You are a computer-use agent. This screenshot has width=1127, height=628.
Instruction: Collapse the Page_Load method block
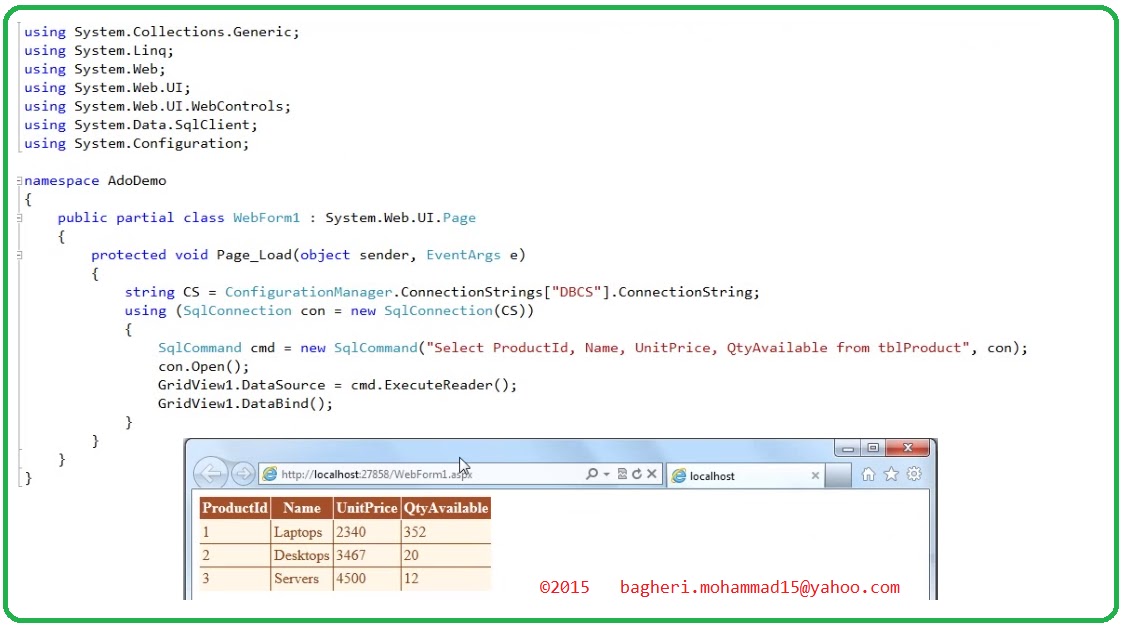[x=19, y=255]
